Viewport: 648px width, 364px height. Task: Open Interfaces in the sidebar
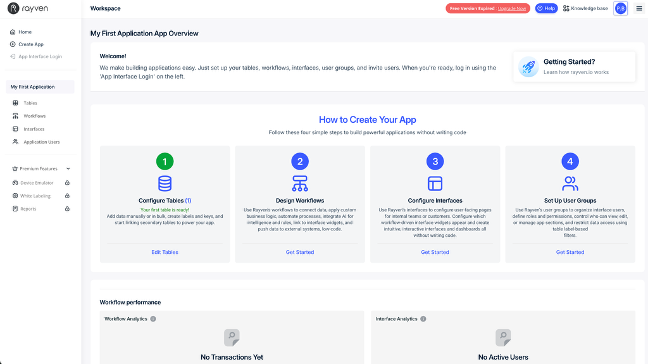point(33,129)
